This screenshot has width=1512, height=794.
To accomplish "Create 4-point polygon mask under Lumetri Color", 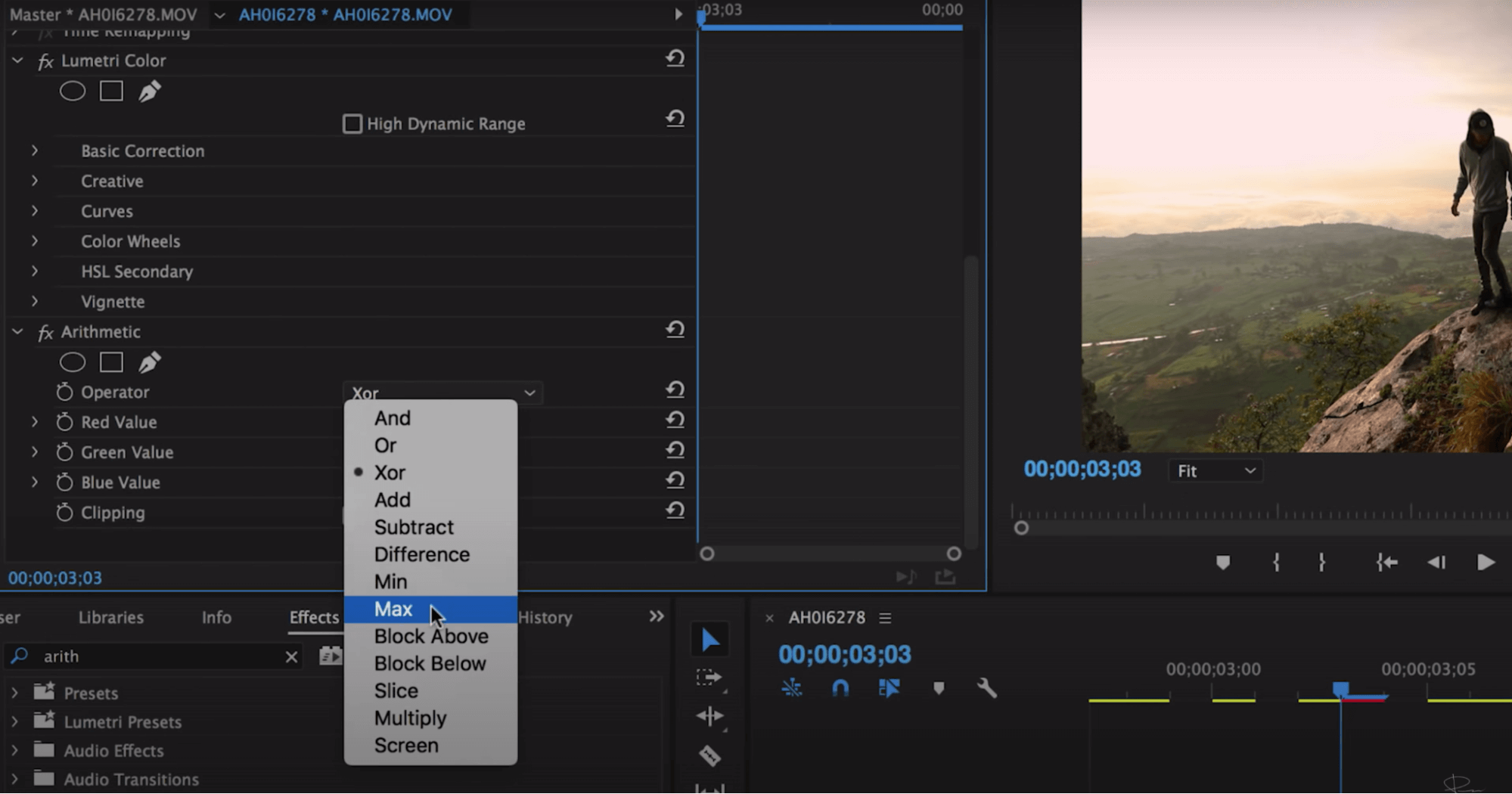I will tap(111, 91).
